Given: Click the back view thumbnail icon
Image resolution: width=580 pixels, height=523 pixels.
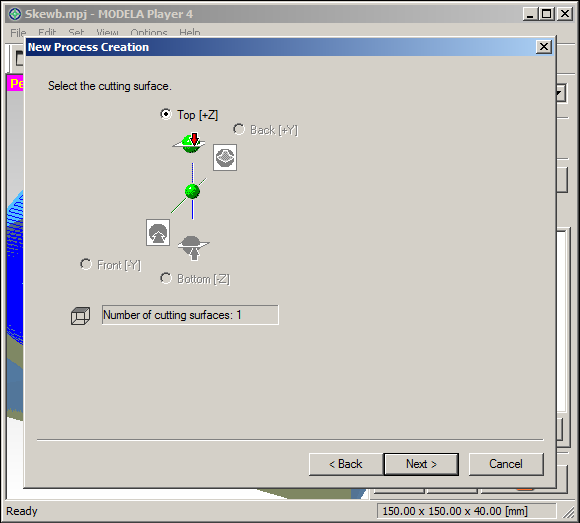Looking at the screenshot, I should pyautogui.click(x=225, y=158).
